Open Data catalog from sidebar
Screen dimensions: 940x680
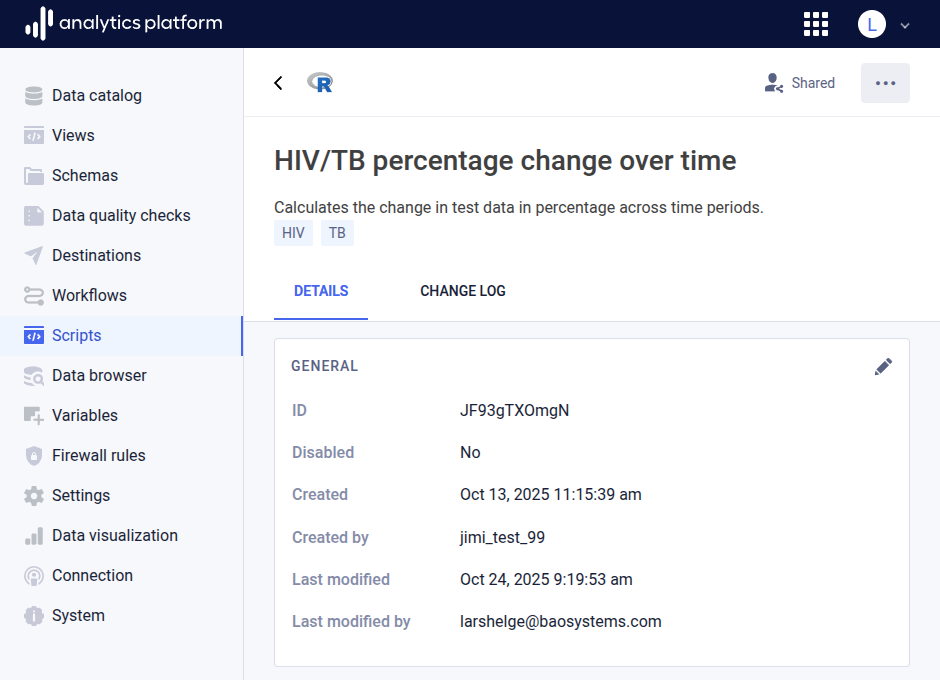pyautogui.click(x=96, y=95)
